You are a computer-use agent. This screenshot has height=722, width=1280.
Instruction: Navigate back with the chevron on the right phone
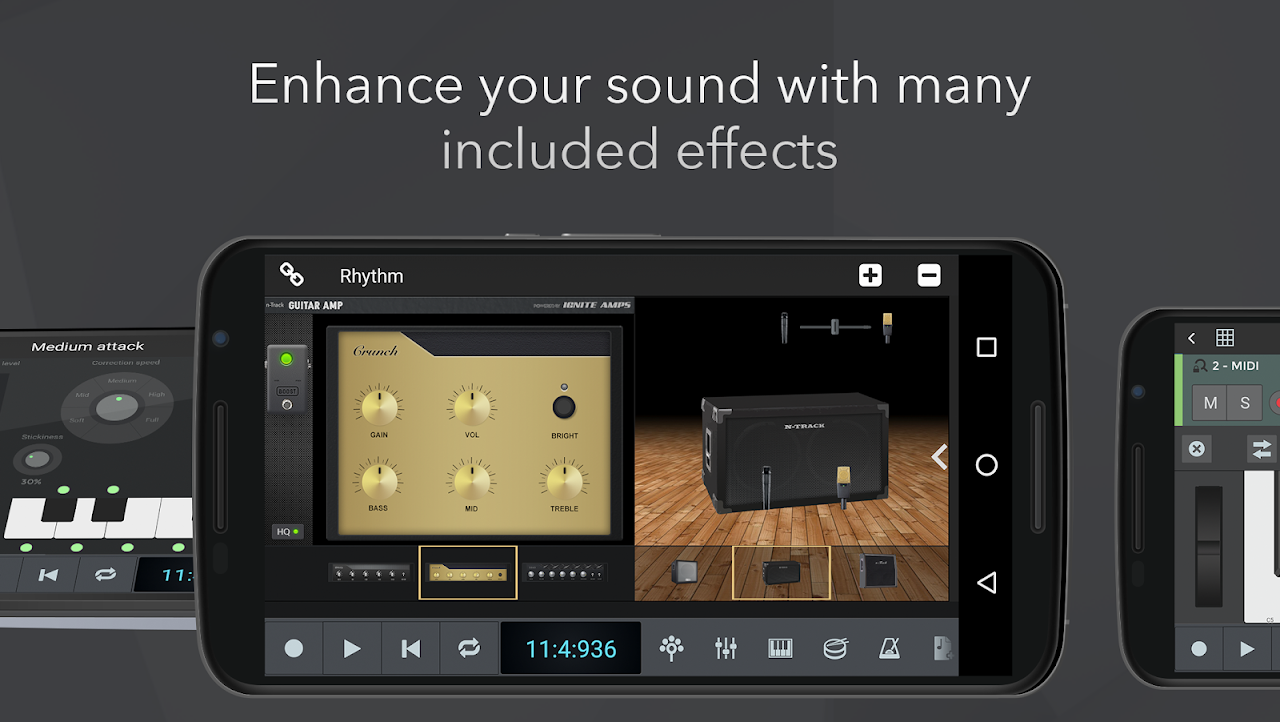(1190, 338)
